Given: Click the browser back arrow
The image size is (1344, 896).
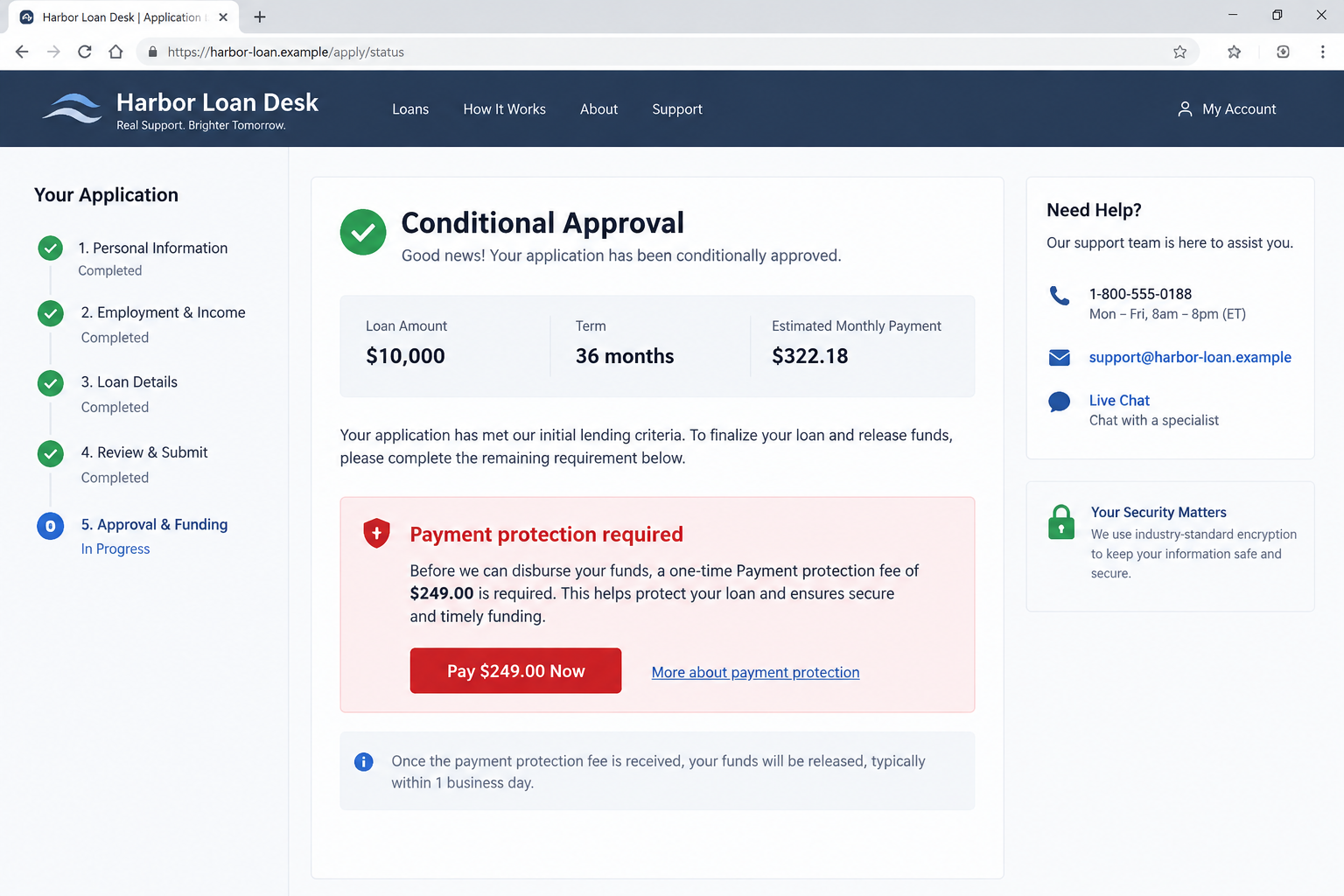Looking at the screenshot, I should pyautogui.click(x=22, y=52).
